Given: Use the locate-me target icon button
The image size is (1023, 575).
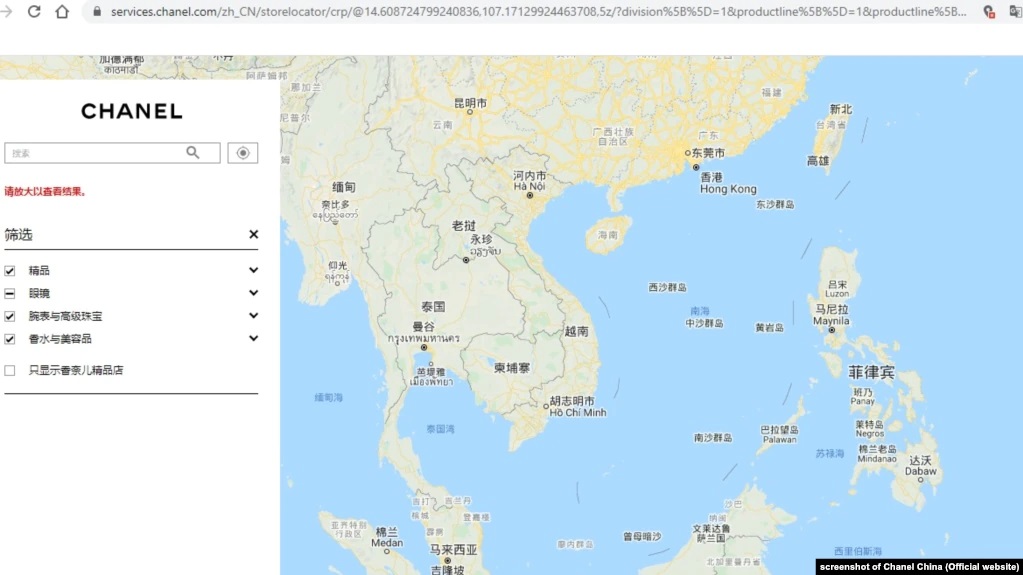Looking at the screenshot, I should [243, 153].
